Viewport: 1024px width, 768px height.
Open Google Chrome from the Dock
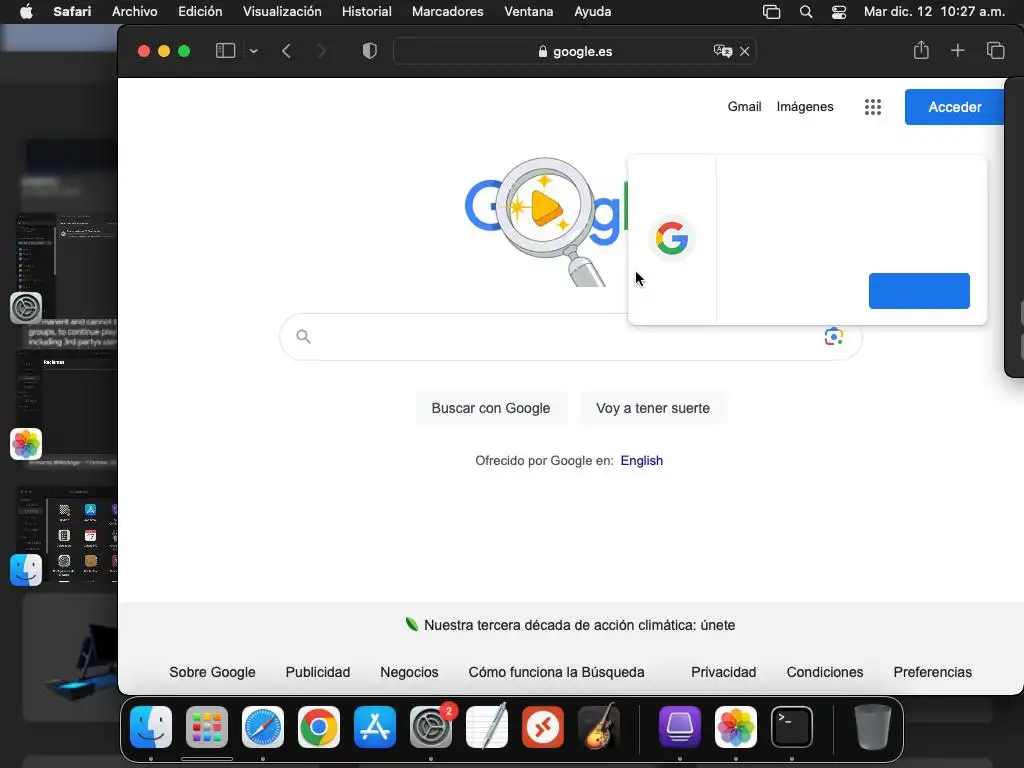point(319,726)
